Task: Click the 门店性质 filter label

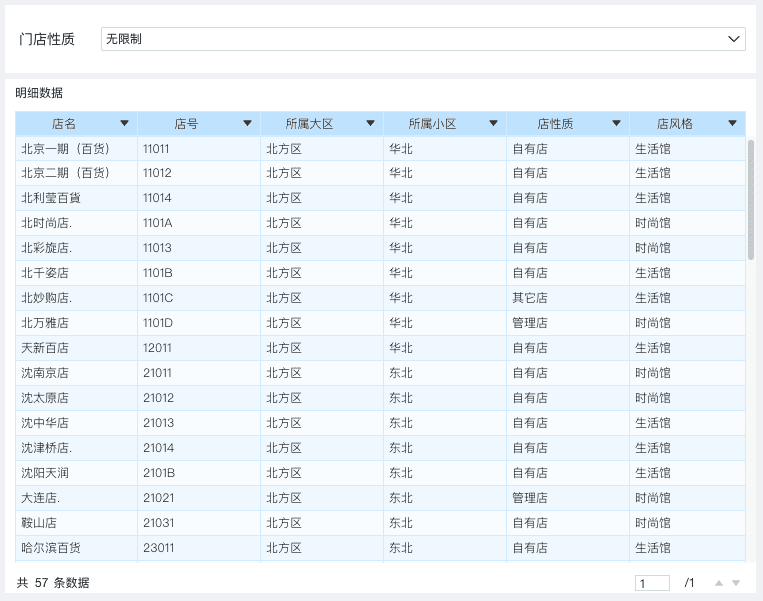Action: (47, 39)
